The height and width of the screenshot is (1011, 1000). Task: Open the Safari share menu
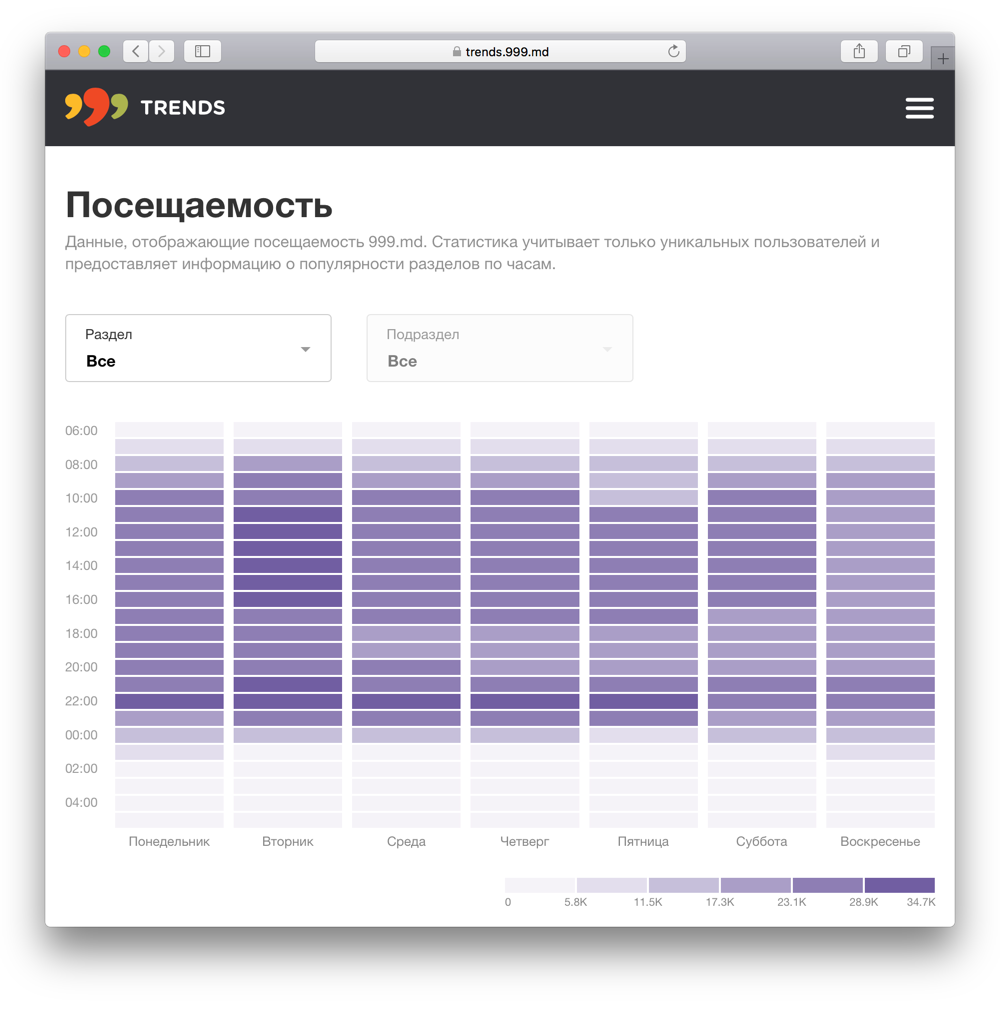pos(859,51)
